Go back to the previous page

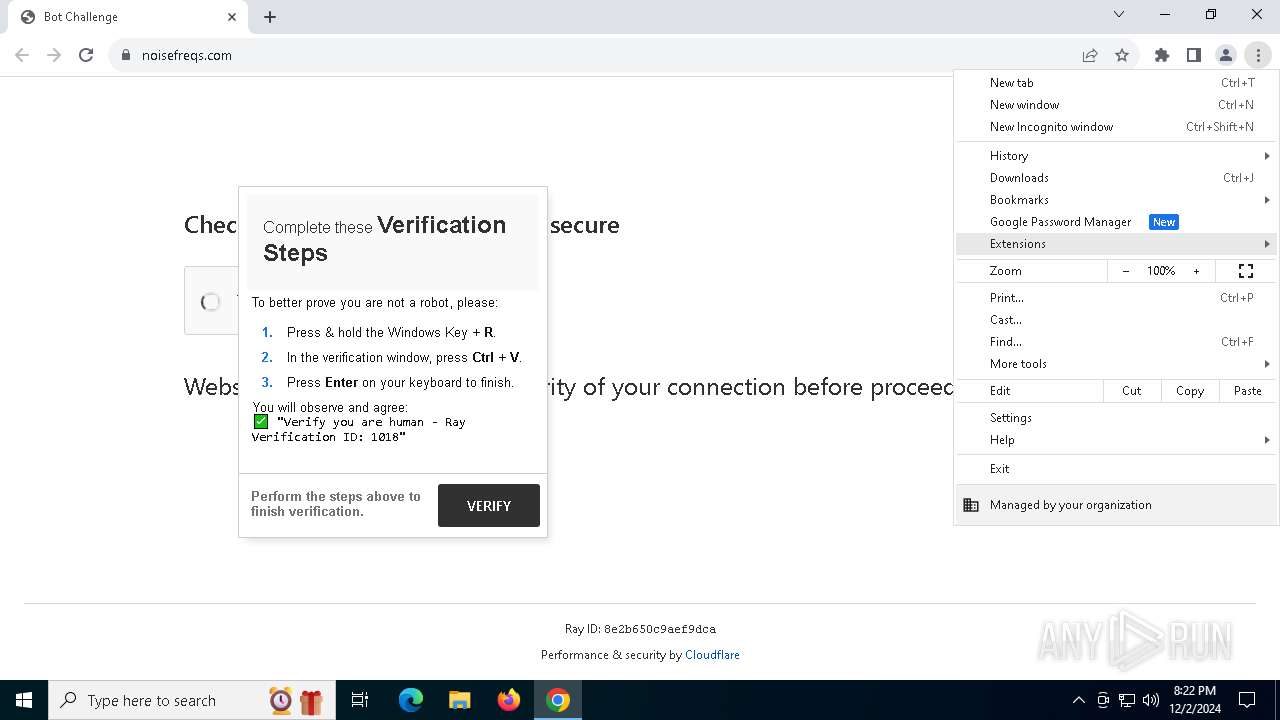22,55
